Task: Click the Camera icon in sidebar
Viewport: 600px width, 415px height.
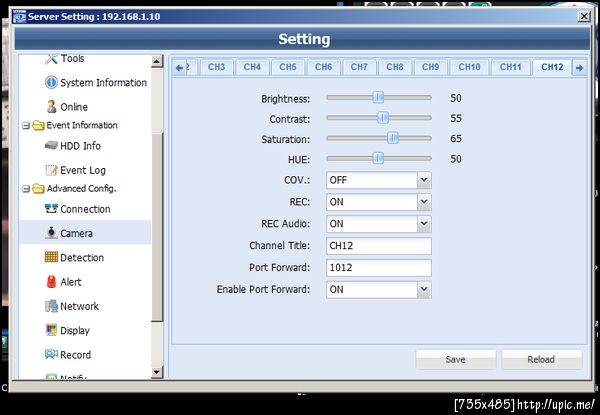Action: click(x=51, y=233)
